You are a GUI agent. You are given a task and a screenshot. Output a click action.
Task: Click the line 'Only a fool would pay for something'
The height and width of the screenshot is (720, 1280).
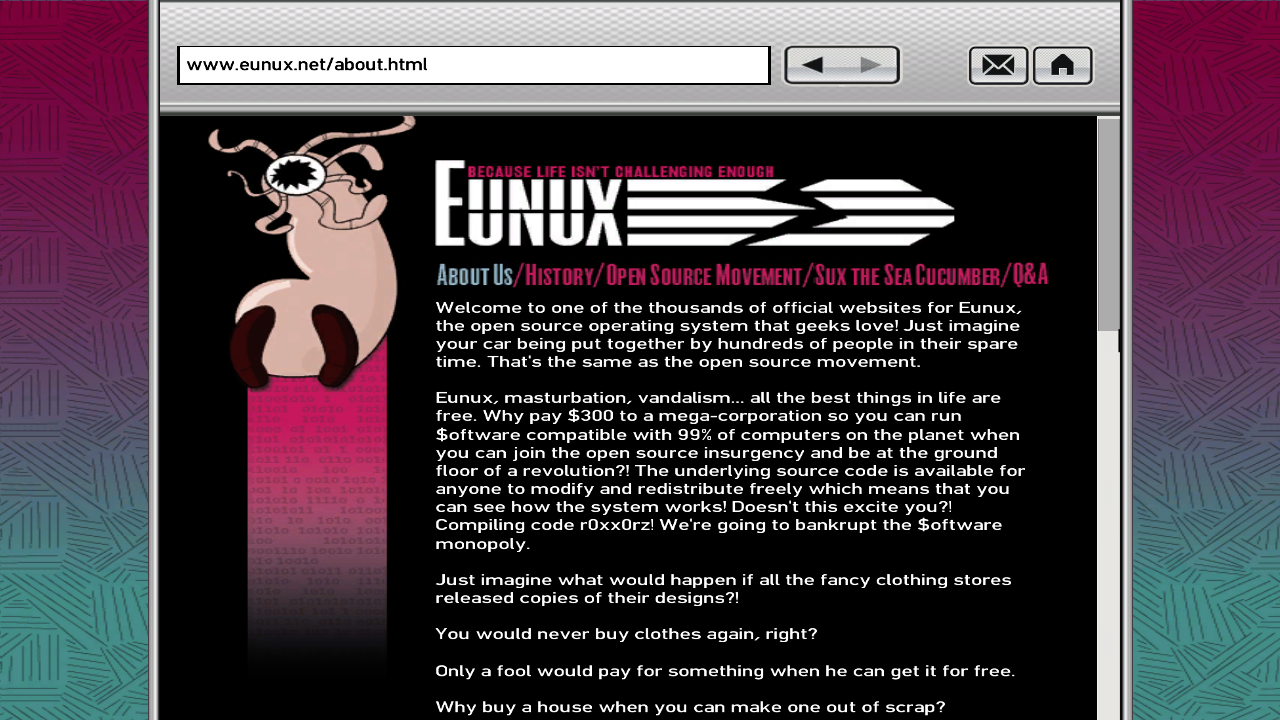(725, 671)
